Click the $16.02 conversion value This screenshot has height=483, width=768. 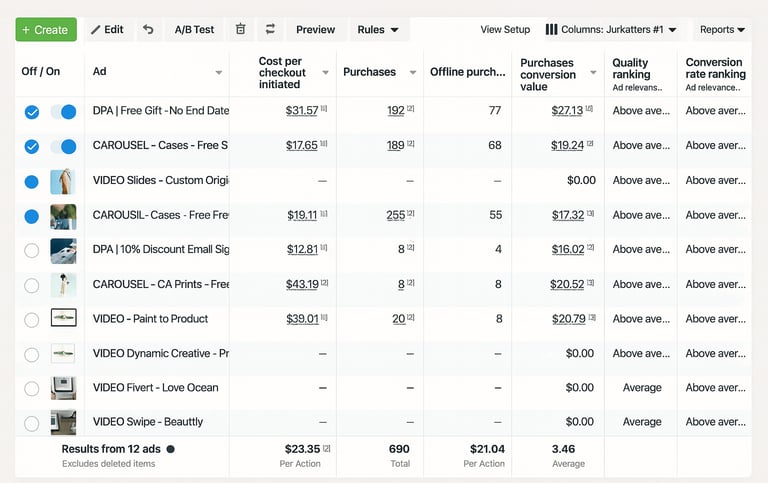tap(568, 249)
